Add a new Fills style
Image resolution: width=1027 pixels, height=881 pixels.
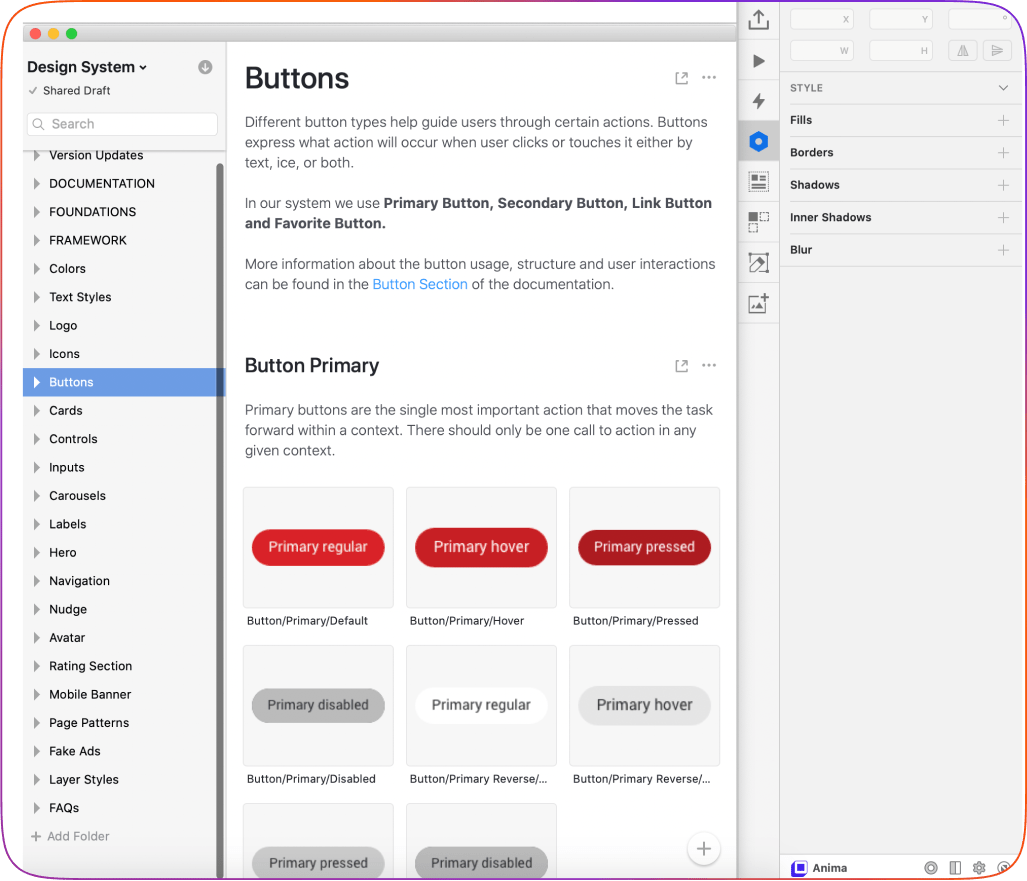(1003, 120)
